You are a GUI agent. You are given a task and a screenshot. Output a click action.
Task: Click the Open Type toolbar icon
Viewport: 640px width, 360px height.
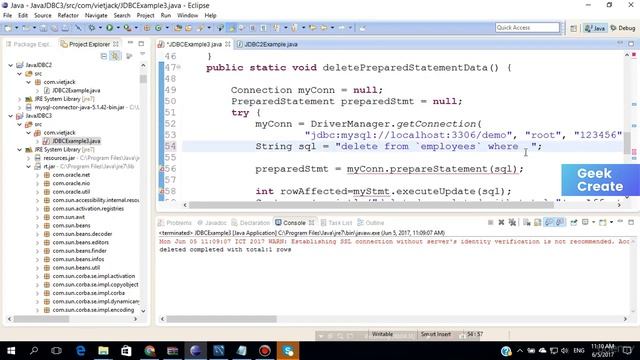click(x=178, y=28)
